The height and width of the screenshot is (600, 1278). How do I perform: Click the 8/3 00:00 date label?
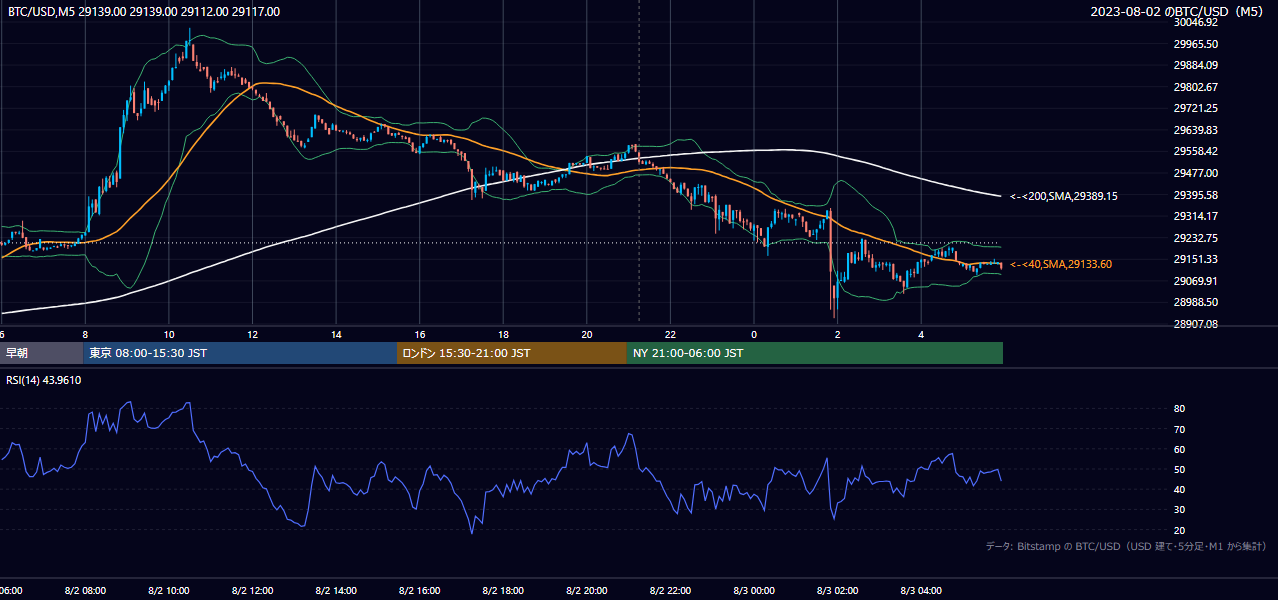point(754,591)
